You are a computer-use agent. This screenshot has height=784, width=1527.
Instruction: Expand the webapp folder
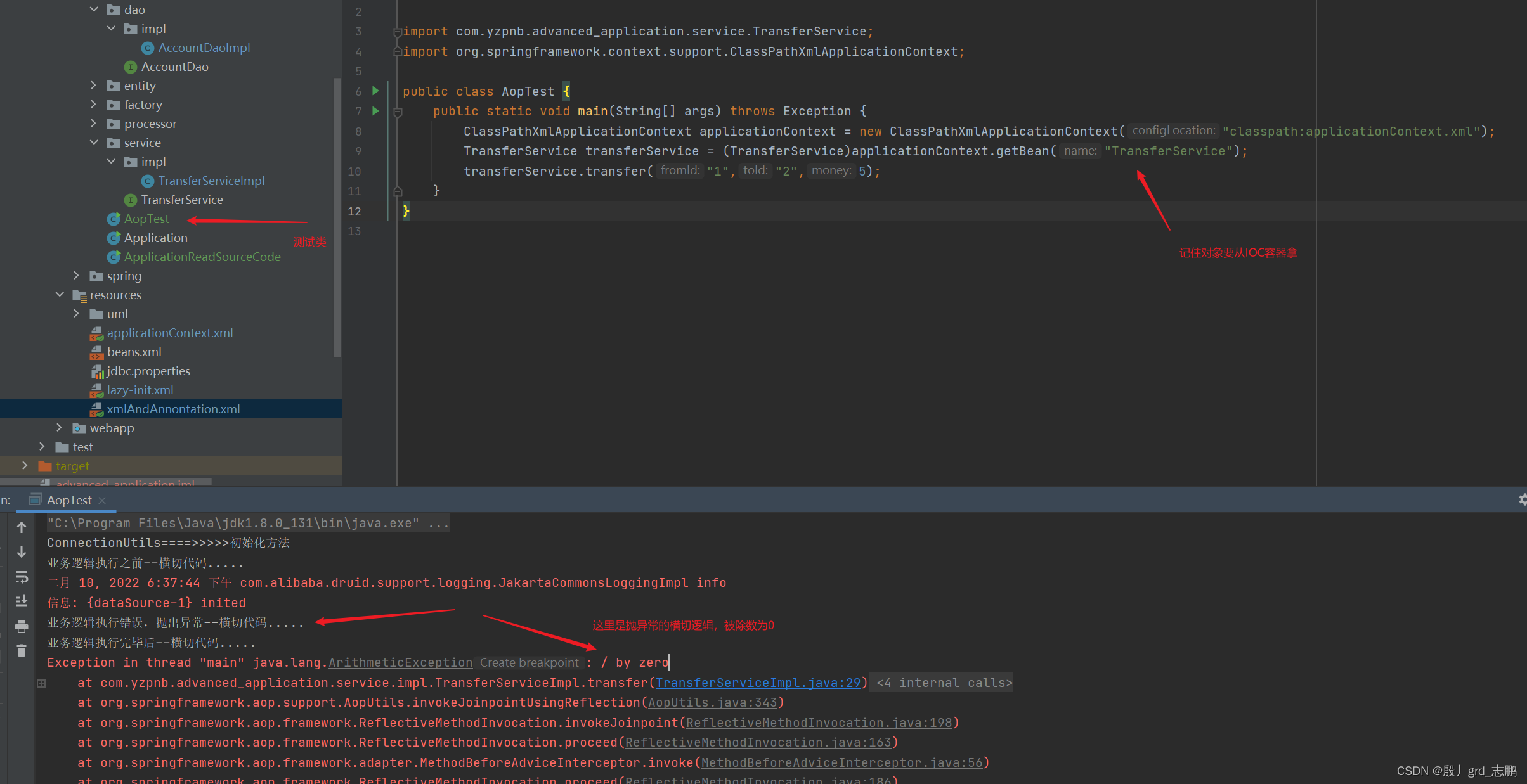point(60,428)
